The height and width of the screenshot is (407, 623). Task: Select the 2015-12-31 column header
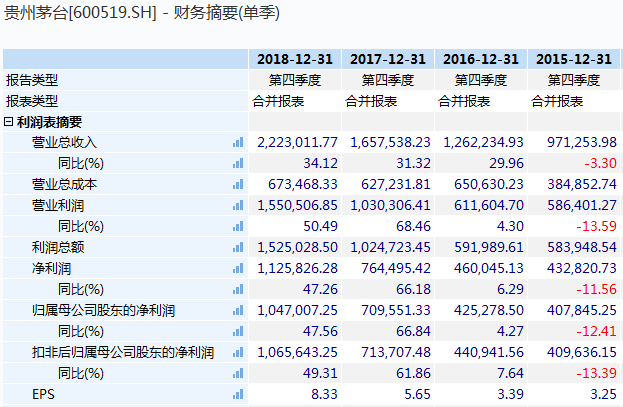click(x=574, y=59)
